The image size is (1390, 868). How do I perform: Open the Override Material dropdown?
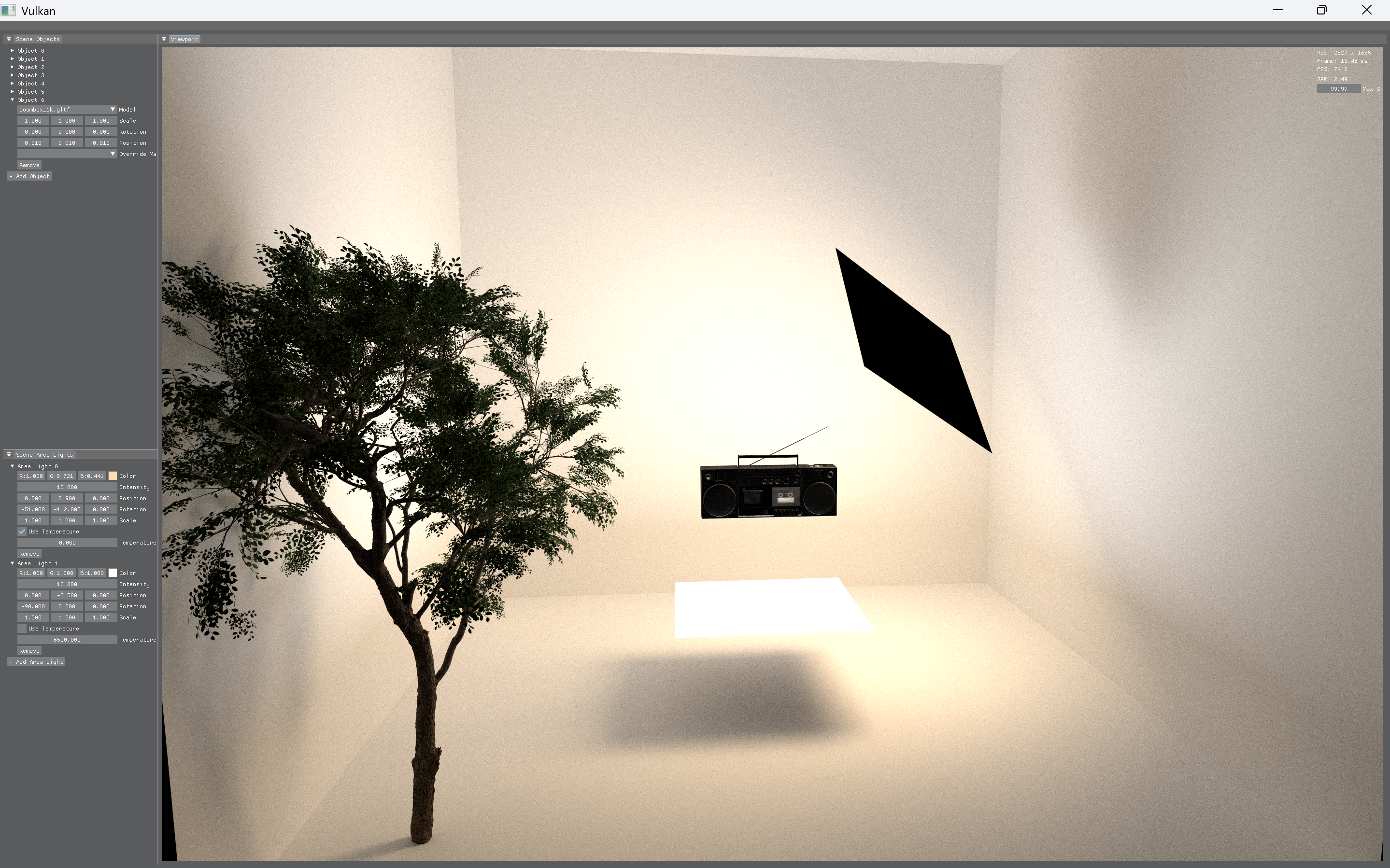67,154
